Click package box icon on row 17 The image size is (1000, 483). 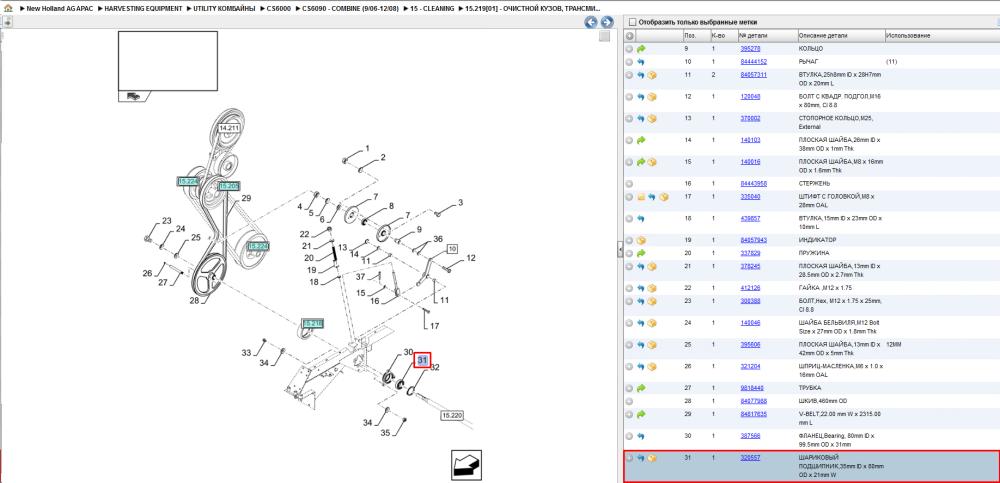(663, 197)
